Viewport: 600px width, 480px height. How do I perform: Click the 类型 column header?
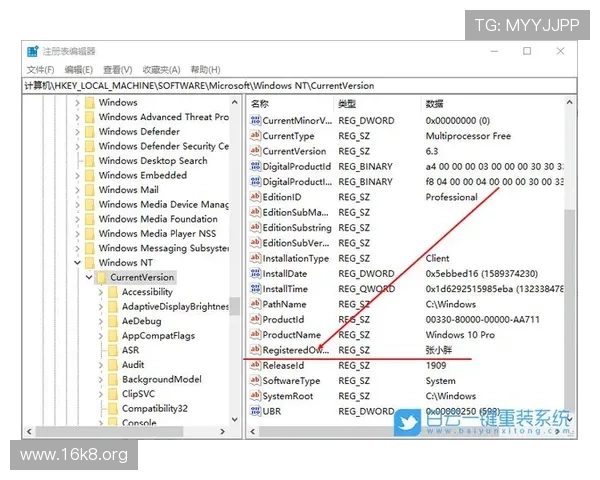[x=347, y=104]
